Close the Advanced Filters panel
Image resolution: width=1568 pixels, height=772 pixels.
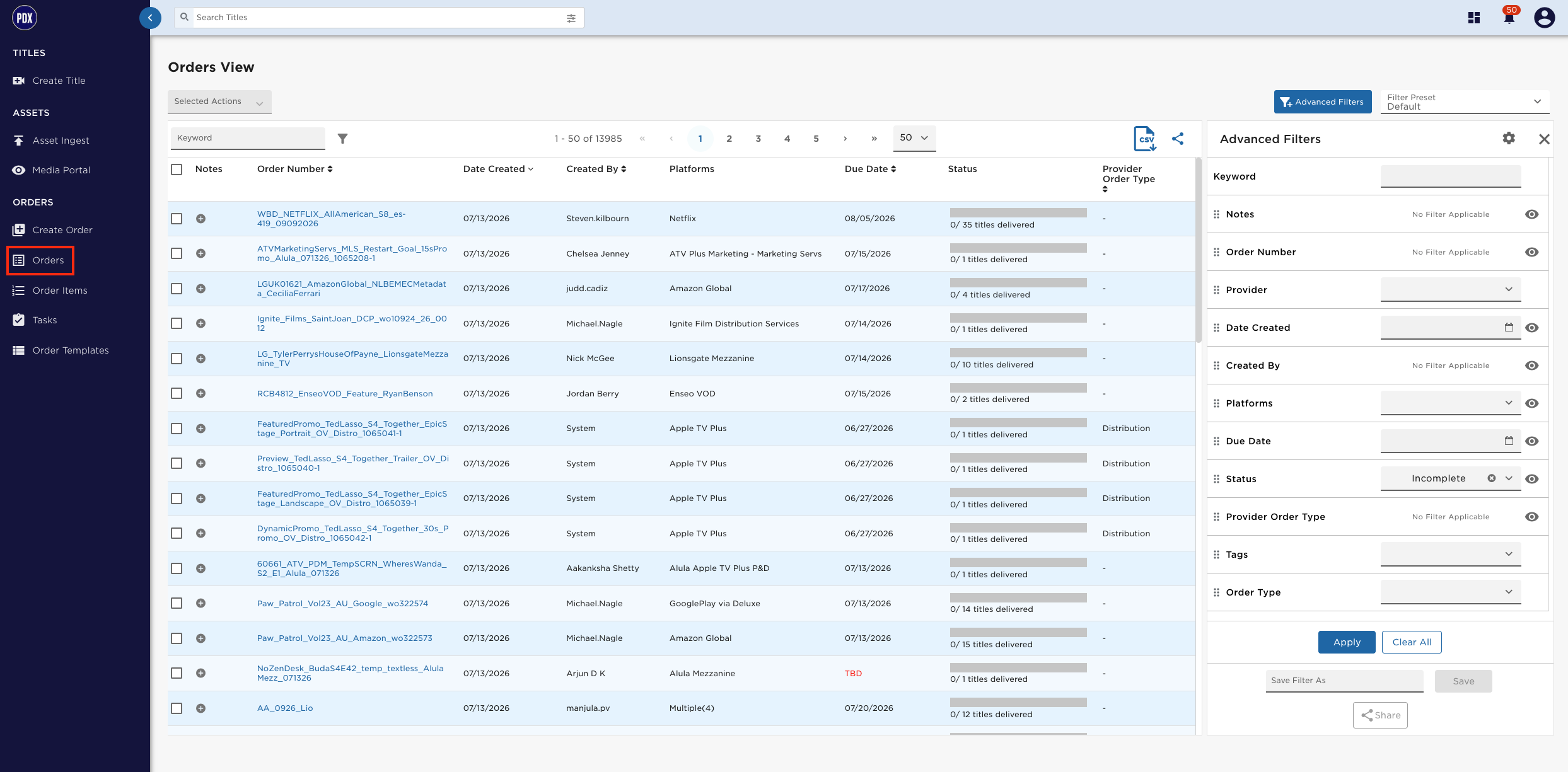click(x=1544, y=139)
